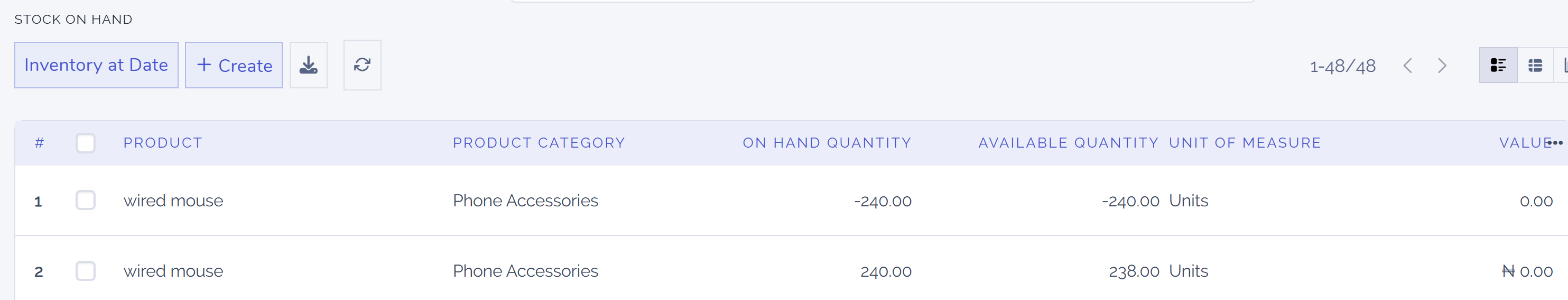Sort by Product Category column header
The width and height of the screenshot is (1568, 300).
(x=539, y=143)
